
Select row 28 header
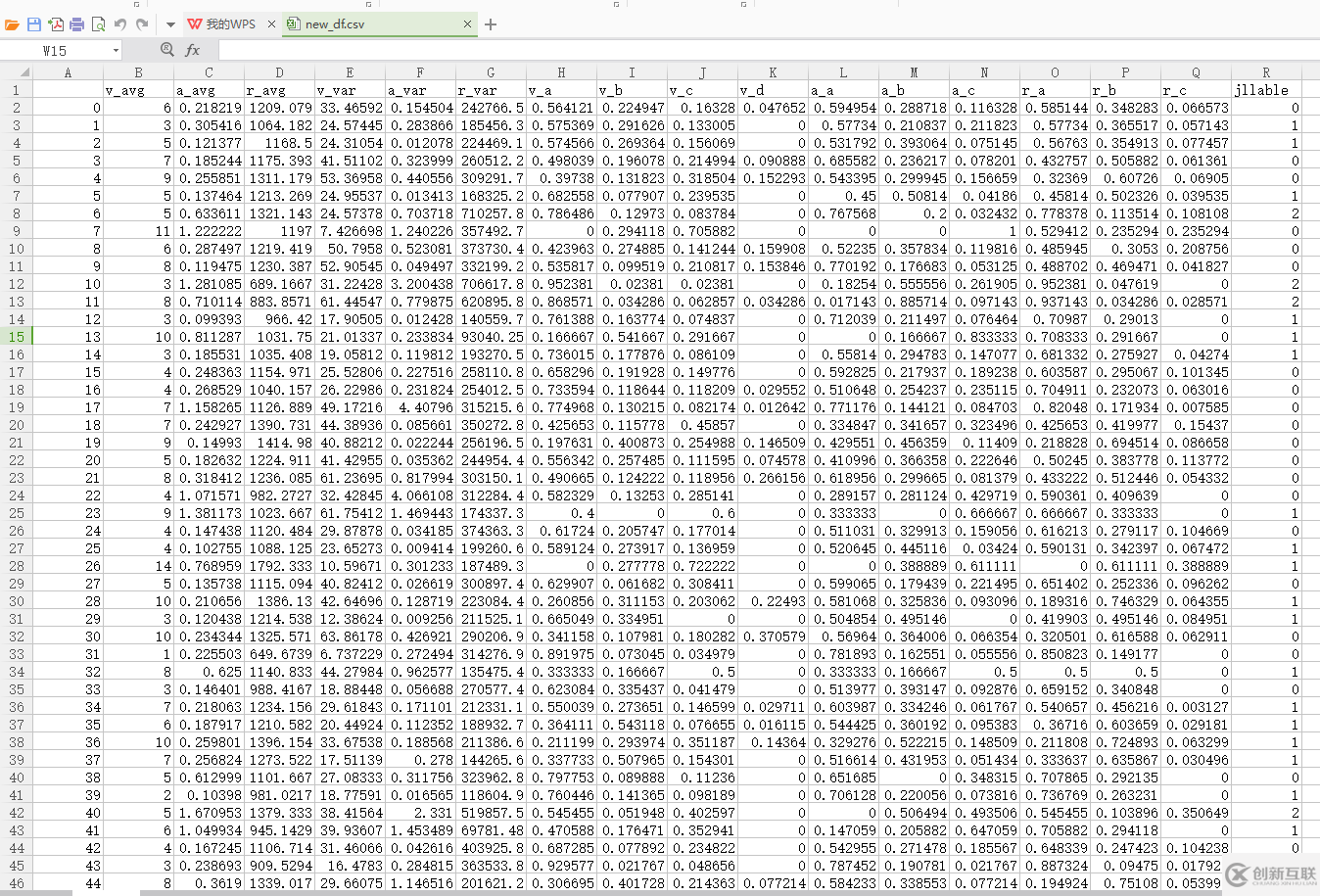click(x=16, y=566)
